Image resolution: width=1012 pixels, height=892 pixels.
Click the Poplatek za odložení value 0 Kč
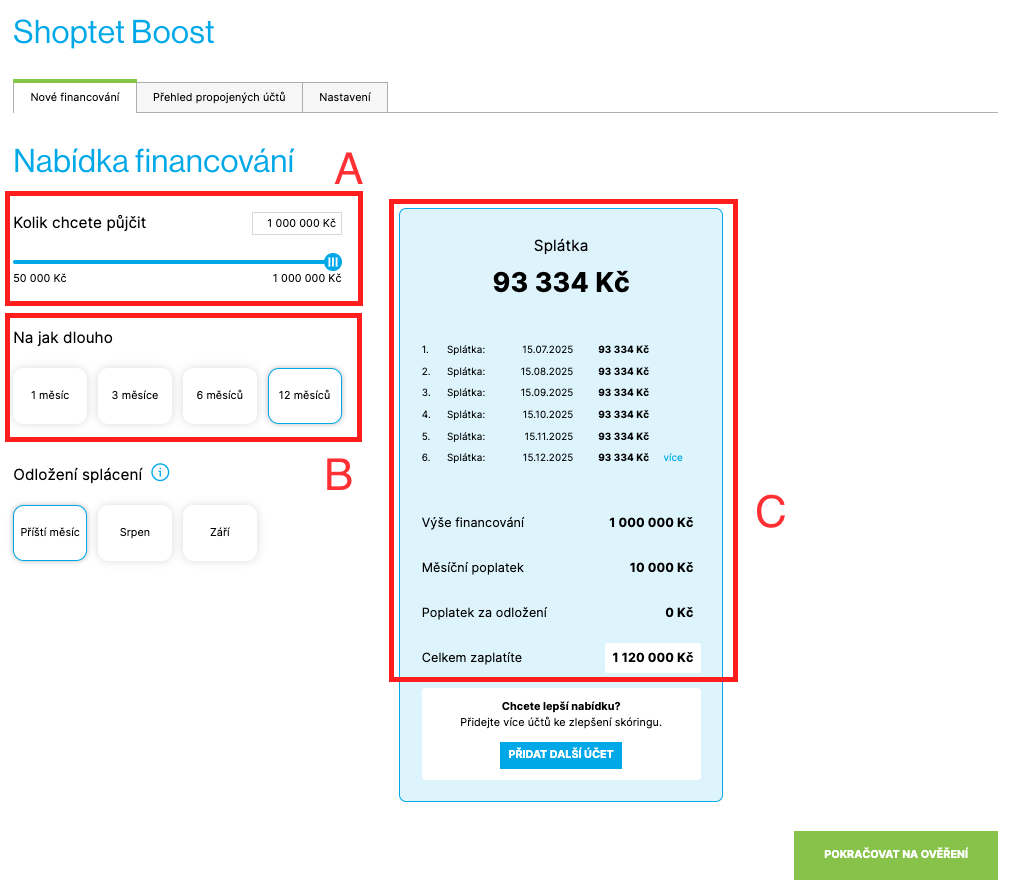pyautogui.click(x=680, y=613)
